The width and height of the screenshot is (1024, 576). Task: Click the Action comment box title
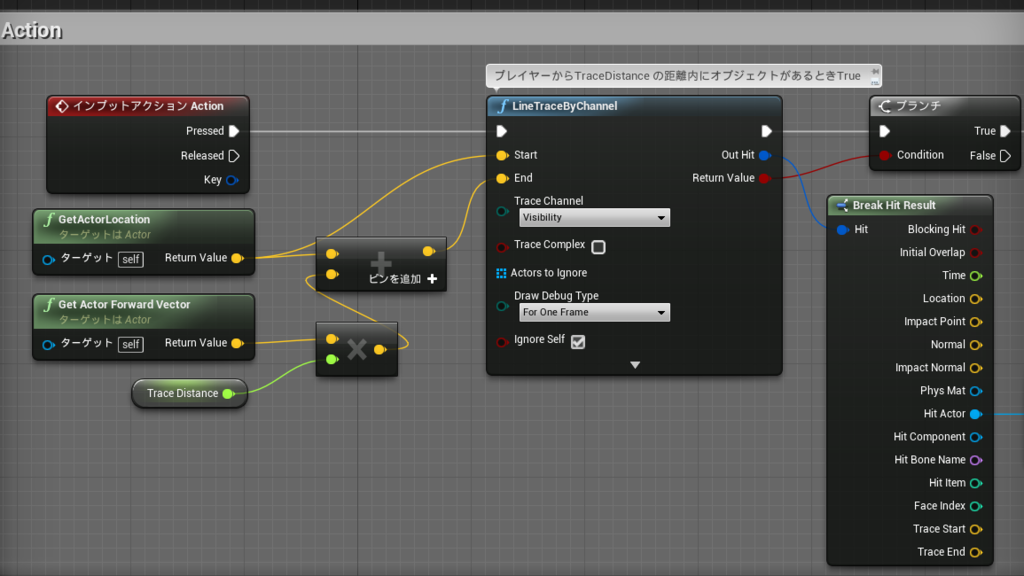(31, 31)
